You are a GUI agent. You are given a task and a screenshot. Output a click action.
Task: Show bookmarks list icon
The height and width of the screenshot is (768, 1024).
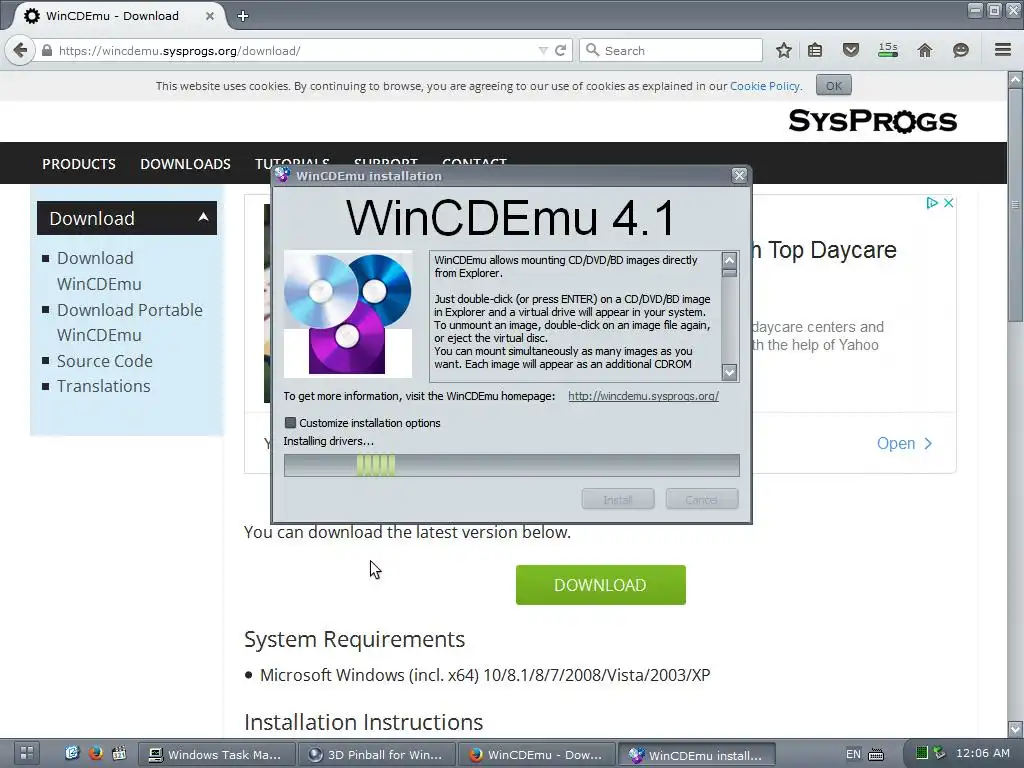pyautogui.click(x=815, y=50)
